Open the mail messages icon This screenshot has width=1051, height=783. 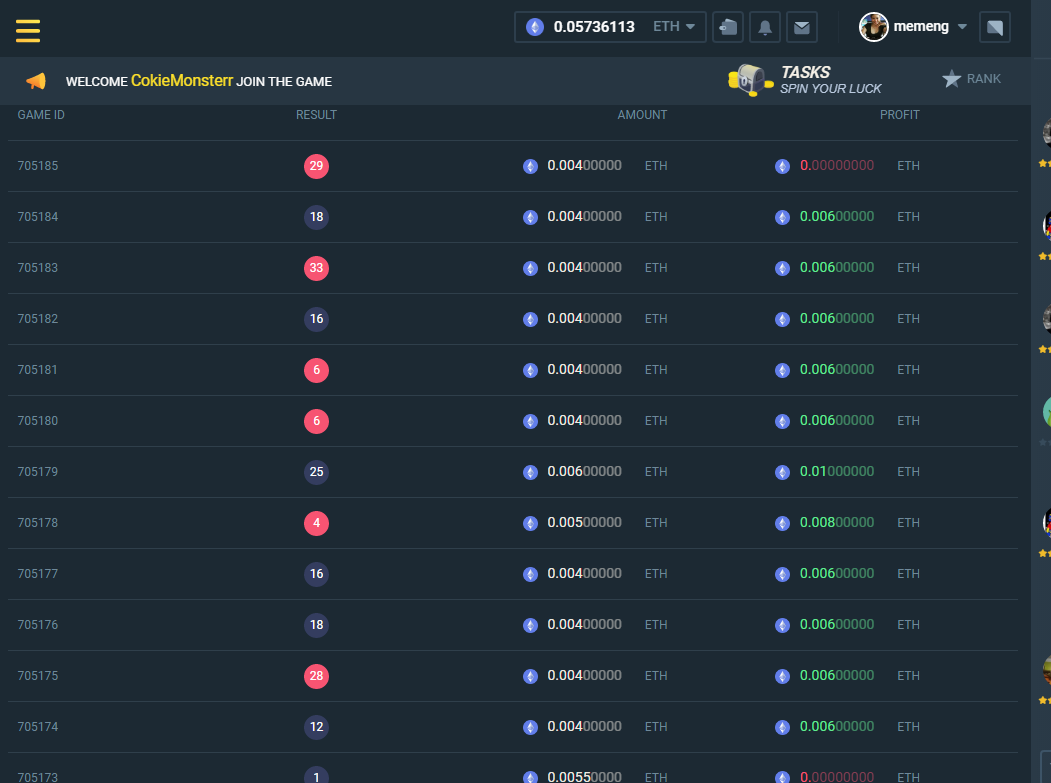[x=802, y=27]
